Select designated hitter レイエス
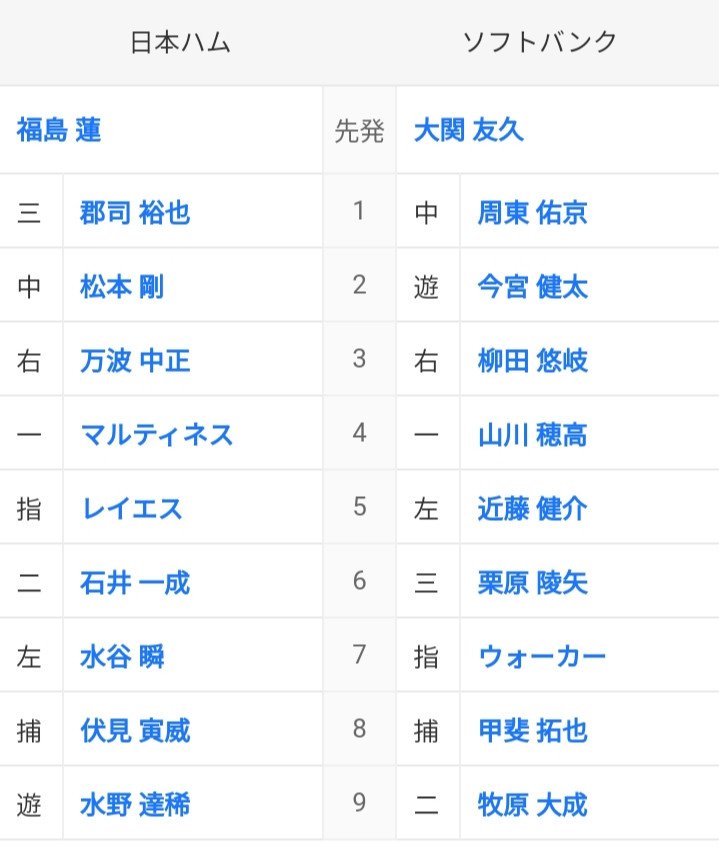719x856 pixels. (132, 509)
